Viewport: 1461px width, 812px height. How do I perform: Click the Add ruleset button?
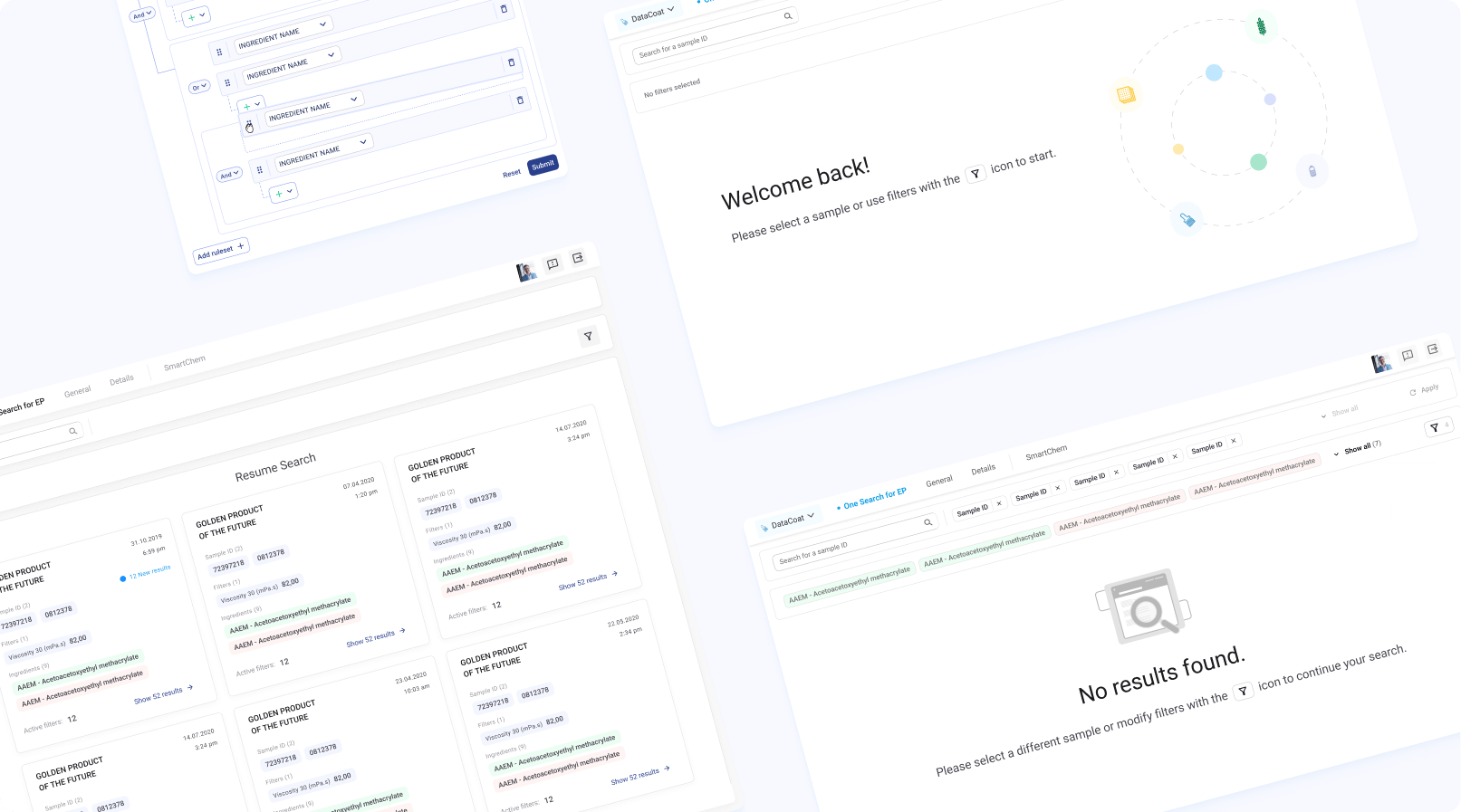(x=220, y=251)
